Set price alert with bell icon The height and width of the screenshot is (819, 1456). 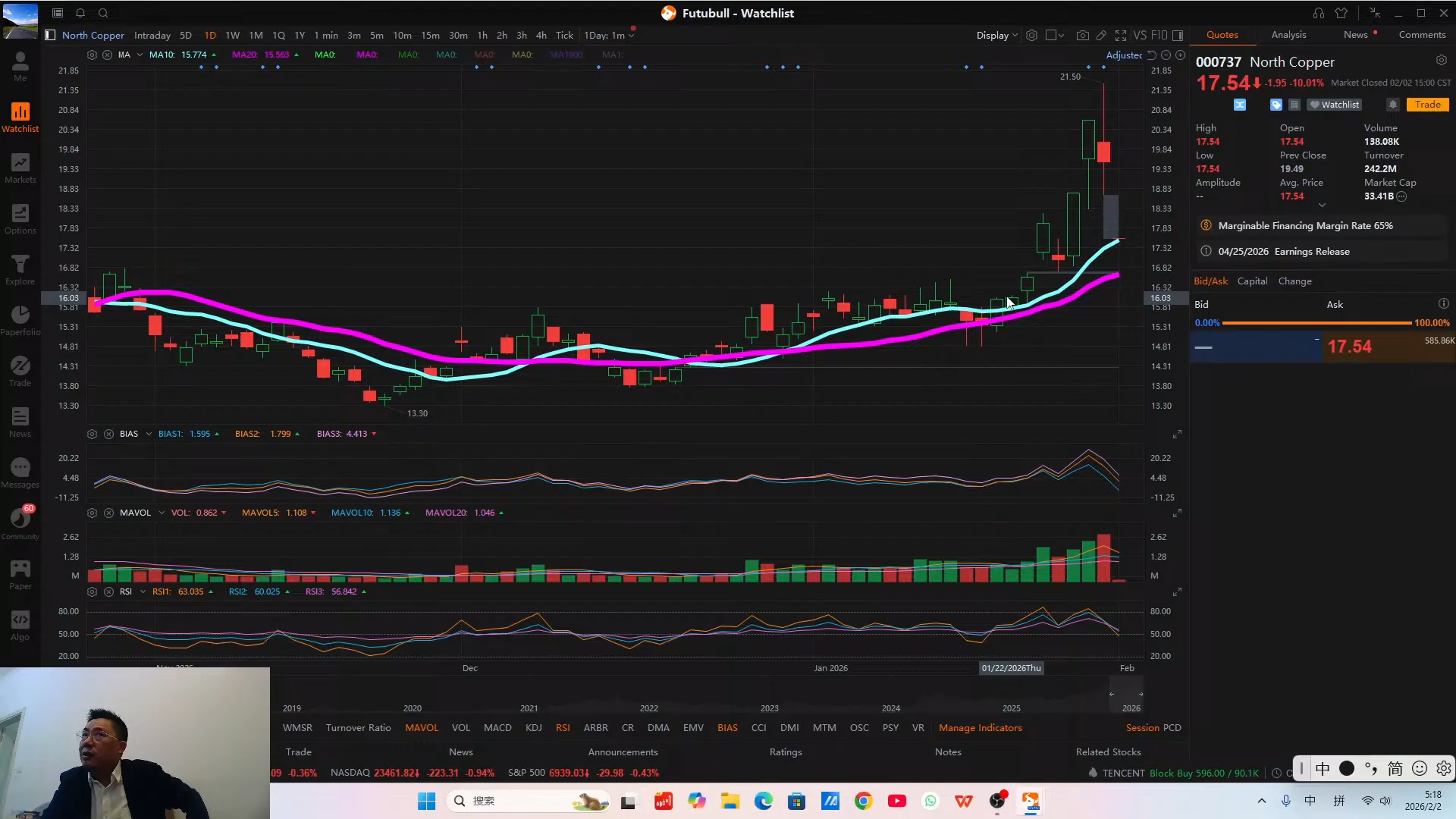pyautogui.click(x=1392, y=105)
